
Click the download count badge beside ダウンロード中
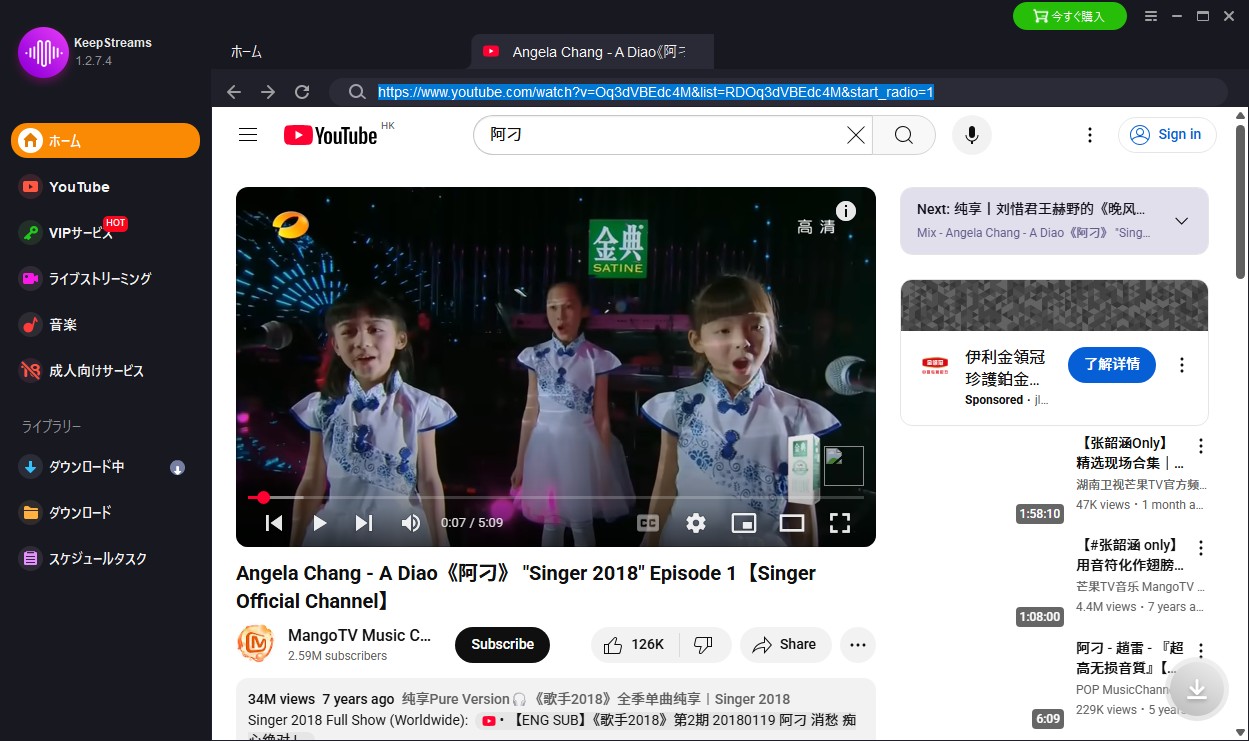tap(177, 467)
